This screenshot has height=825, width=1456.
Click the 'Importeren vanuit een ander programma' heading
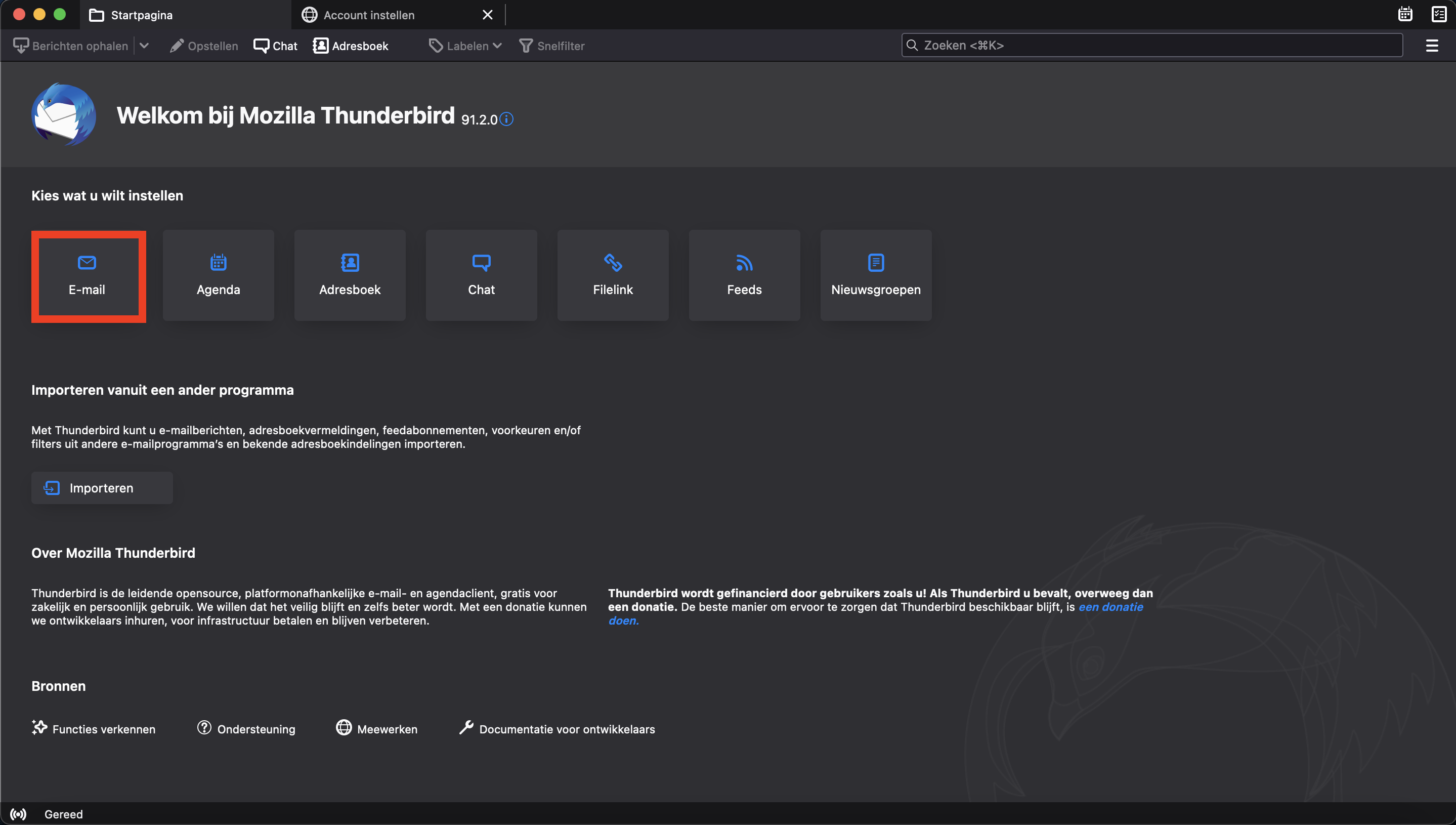pyautogui.click(x=162, y=390)
